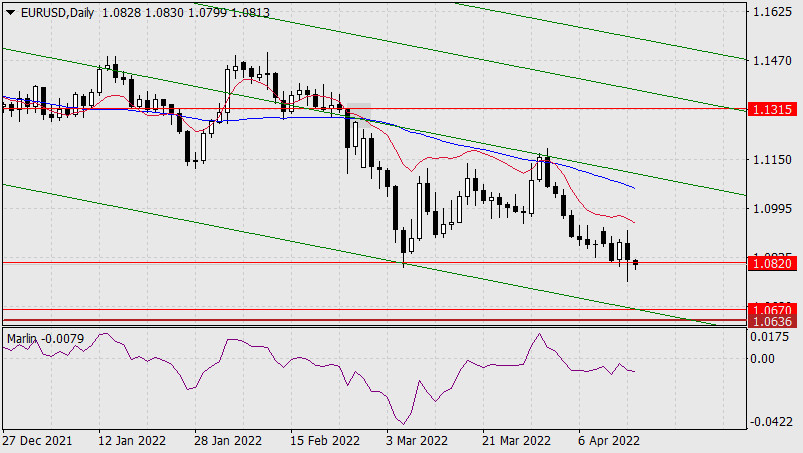Select the 3 Mar 2022 date label
The image size is (803, 453).
417,441
